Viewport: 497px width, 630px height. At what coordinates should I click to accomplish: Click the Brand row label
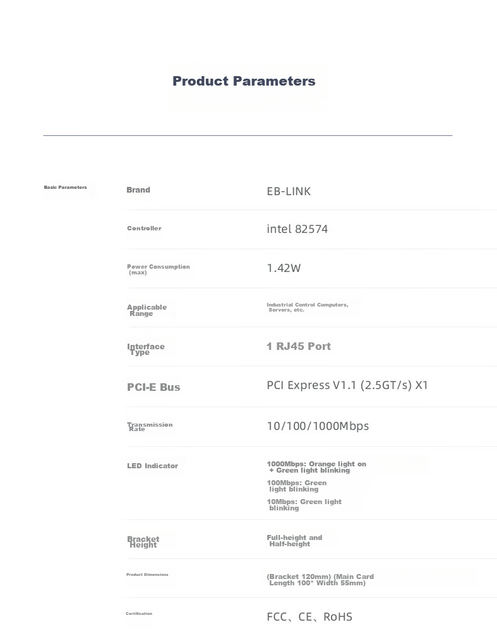point(138,190)
